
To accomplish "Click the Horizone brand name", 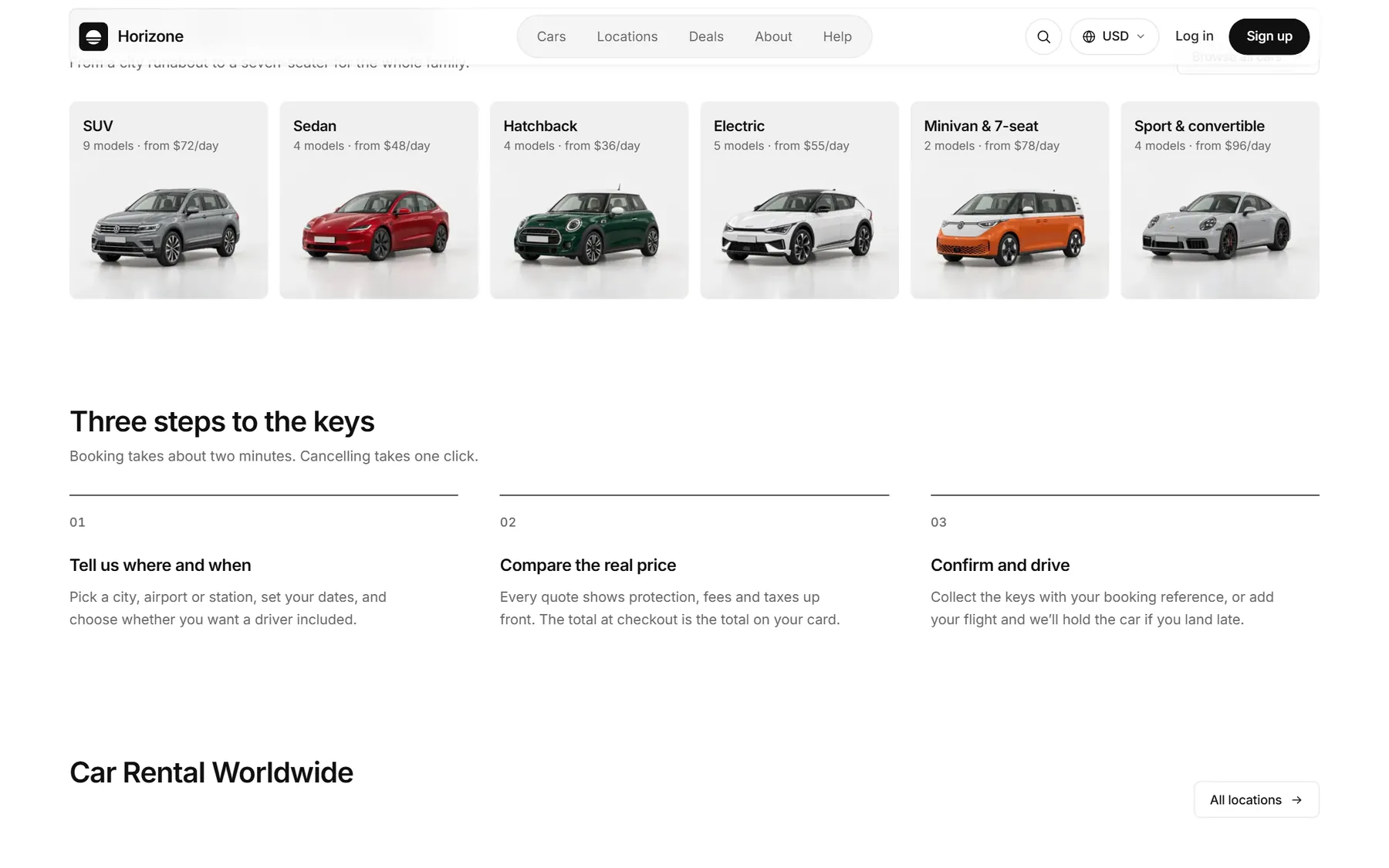I will coord(150,36).
